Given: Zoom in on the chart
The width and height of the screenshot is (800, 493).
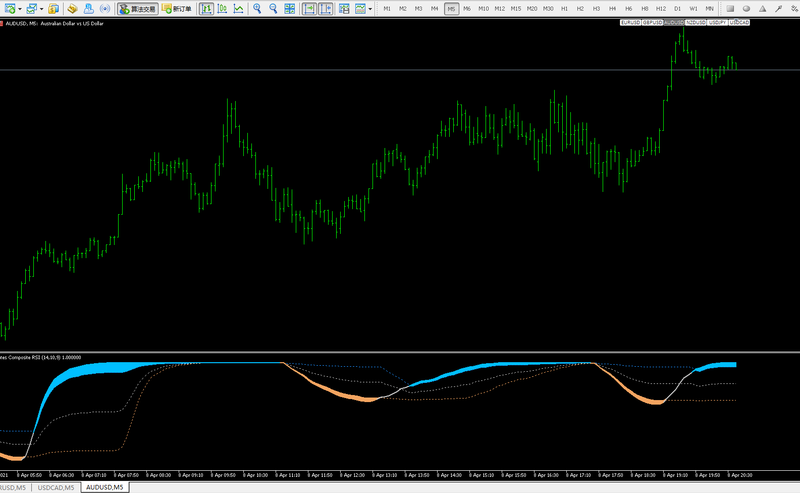Looking at the screenshot, I should (x=257, y=8).
